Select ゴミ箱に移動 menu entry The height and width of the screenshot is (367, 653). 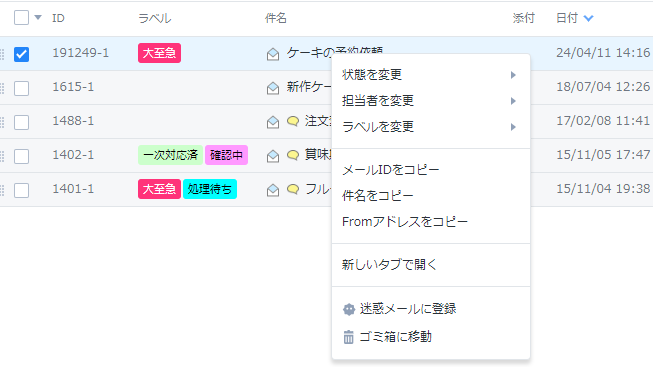coord(431,337)
